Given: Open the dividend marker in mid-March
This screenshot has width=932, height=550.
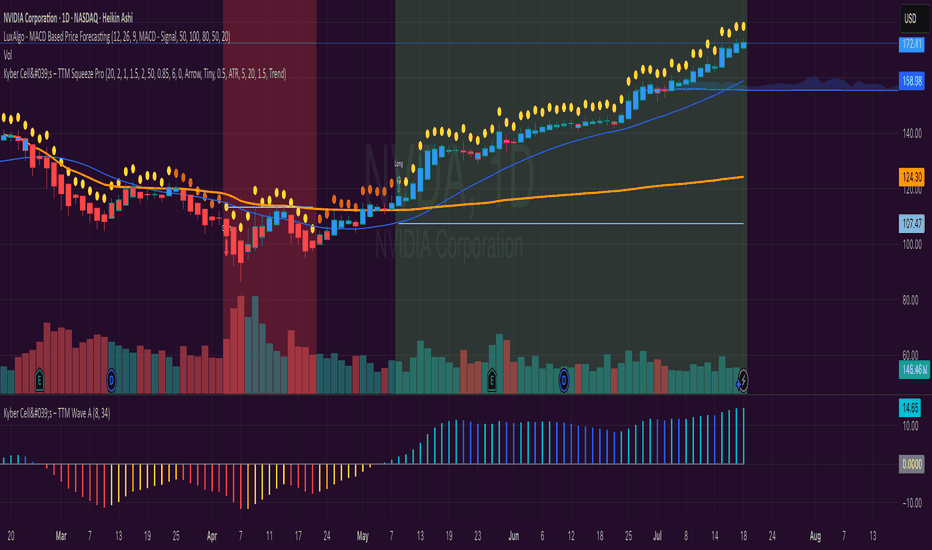Looking at the screenshot, I should click(x=111, y=379).
